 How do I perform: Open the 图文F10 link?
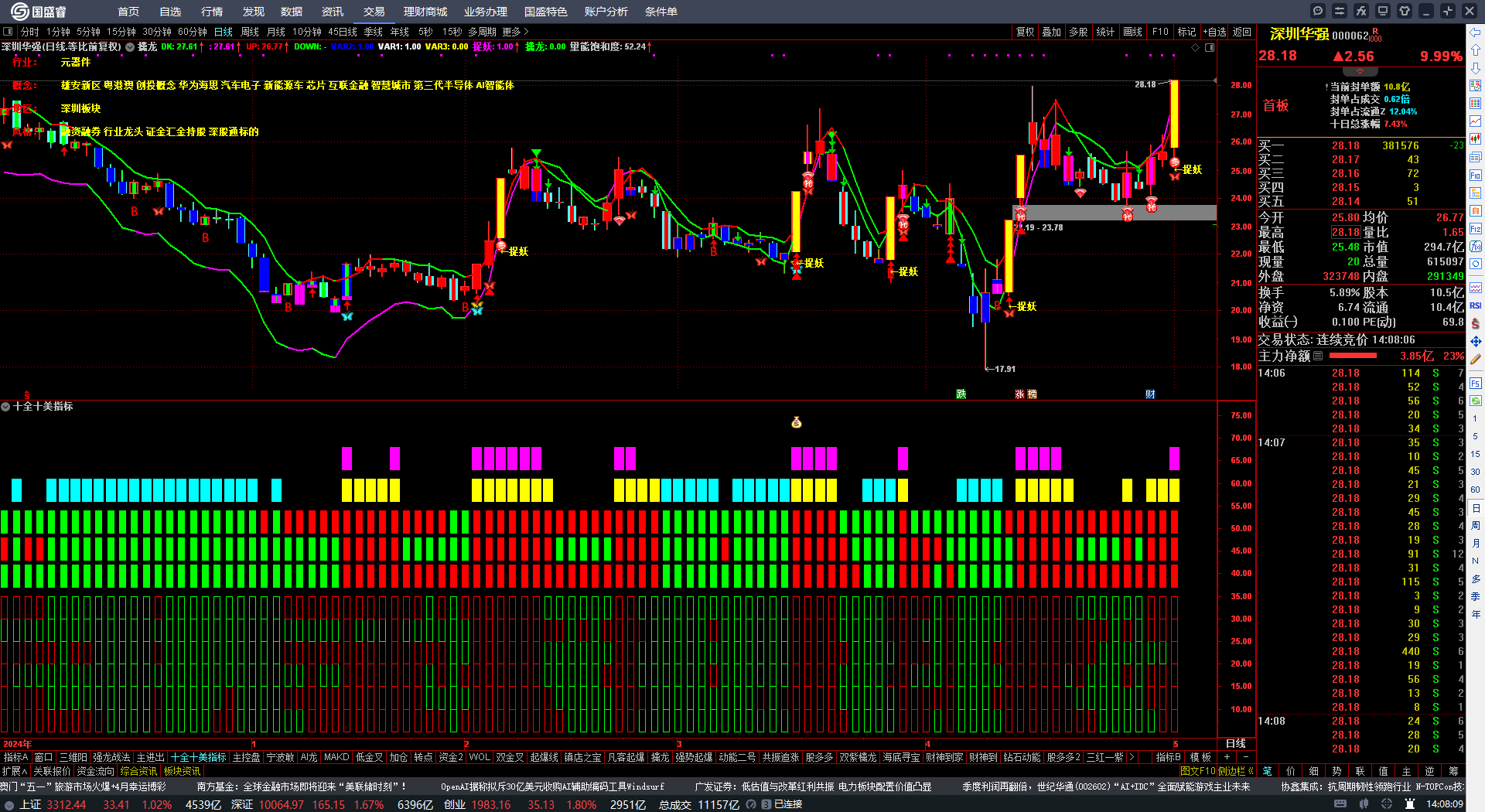click(x=1197, y=770)
